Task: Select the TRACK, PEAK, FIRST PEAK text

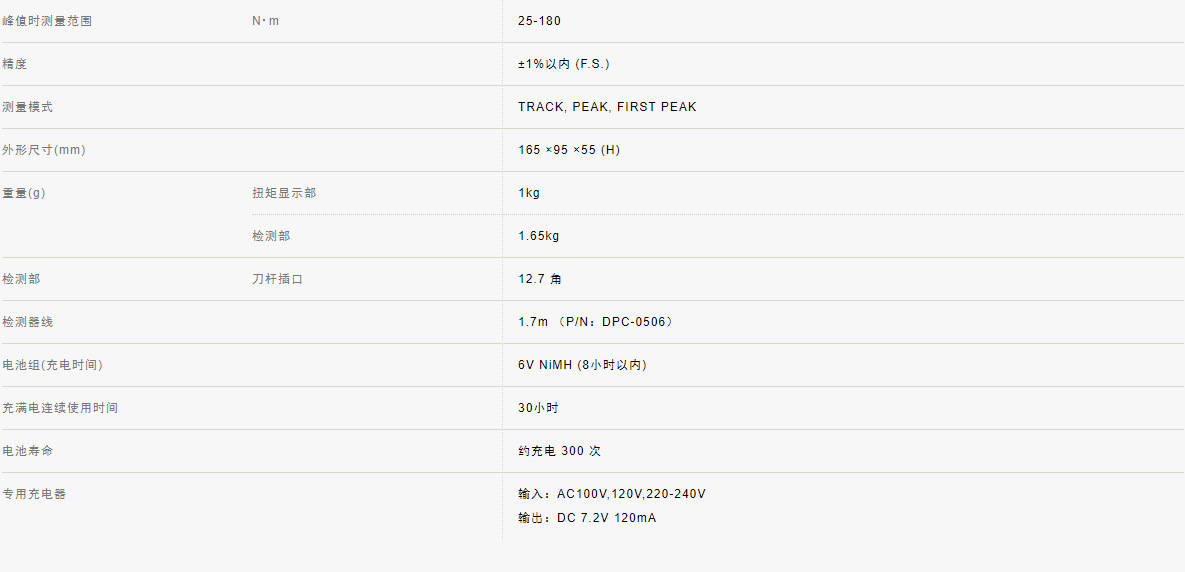Action: (x=607, y=107)
